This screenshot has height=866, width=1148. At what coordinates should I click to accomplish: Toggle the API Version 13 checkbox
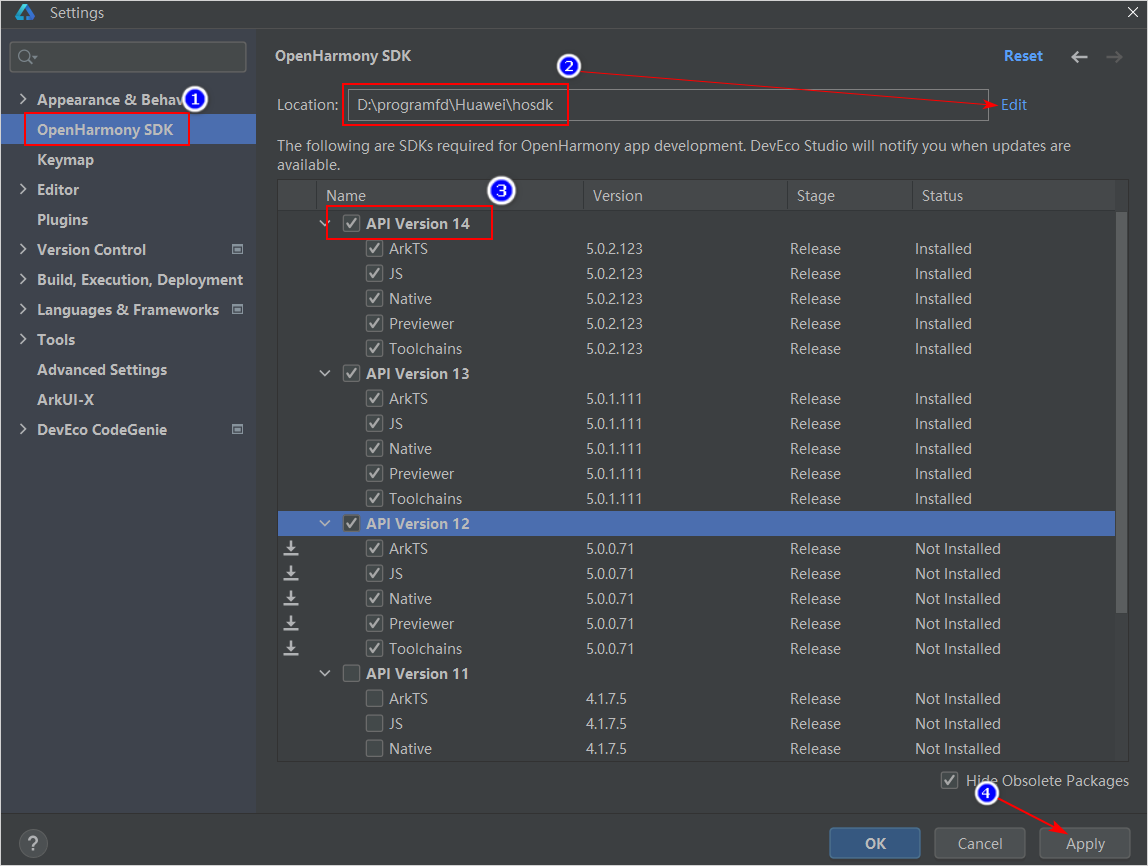coord(351,373)
